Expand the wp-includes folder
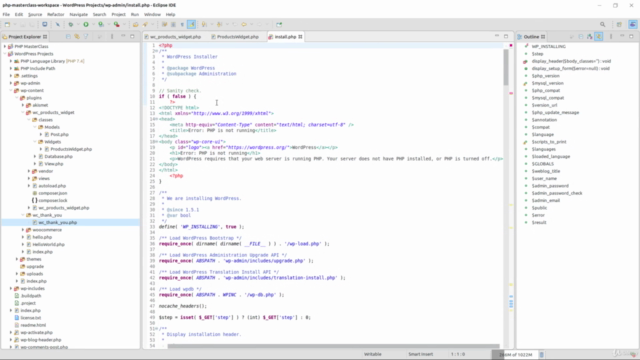This screenshot has height=360, width=640. pos(11,289)
